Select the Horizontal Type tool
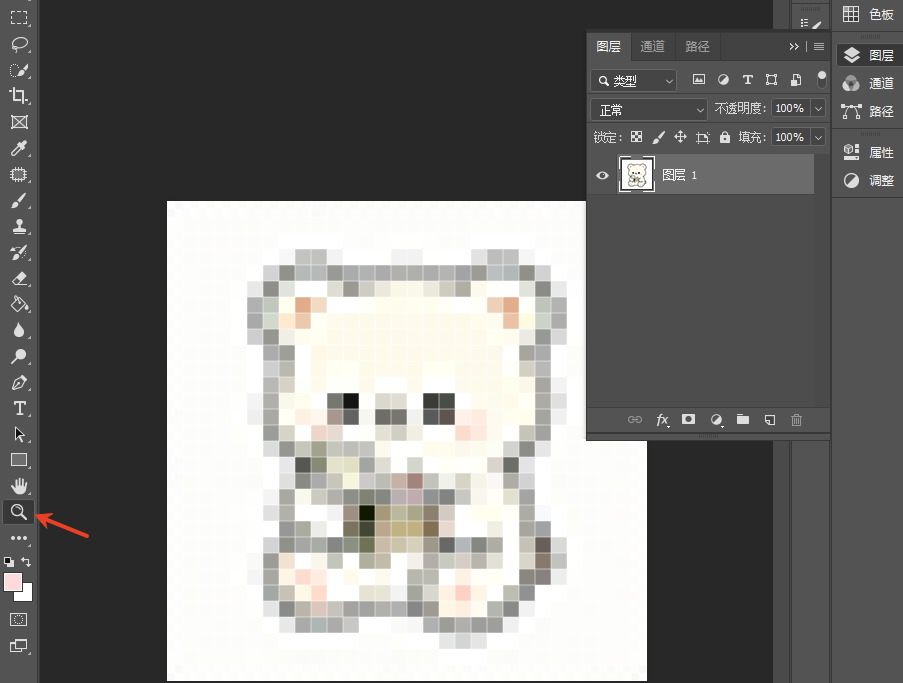Viewport: 903px width, 683px height. point(19,408)
